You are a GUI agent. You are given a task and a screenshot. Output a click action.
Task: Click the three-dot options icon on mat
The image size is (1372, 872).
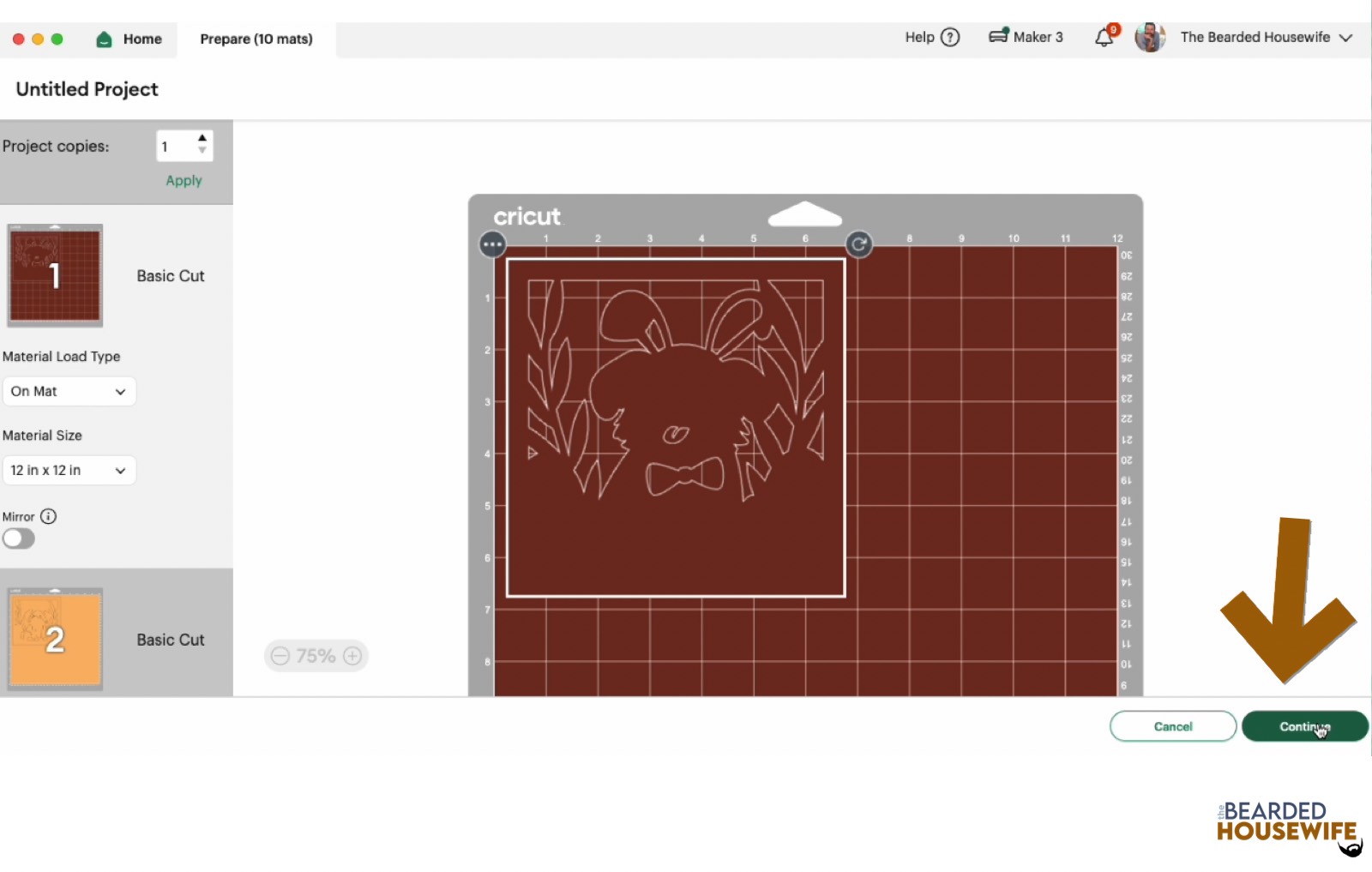[492, 244]
